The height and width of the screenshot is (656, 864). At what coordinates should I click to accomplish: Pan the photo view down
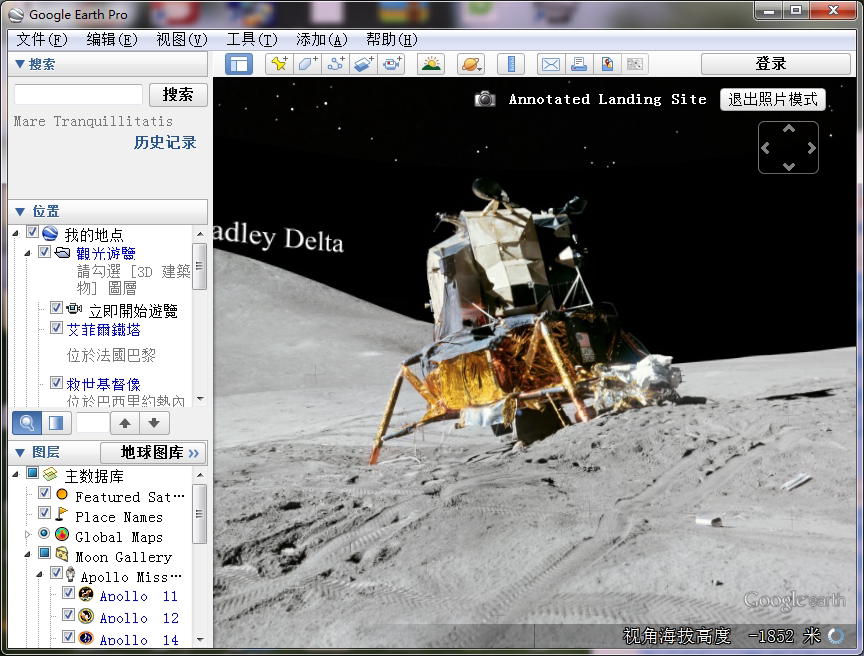[789, 166]
